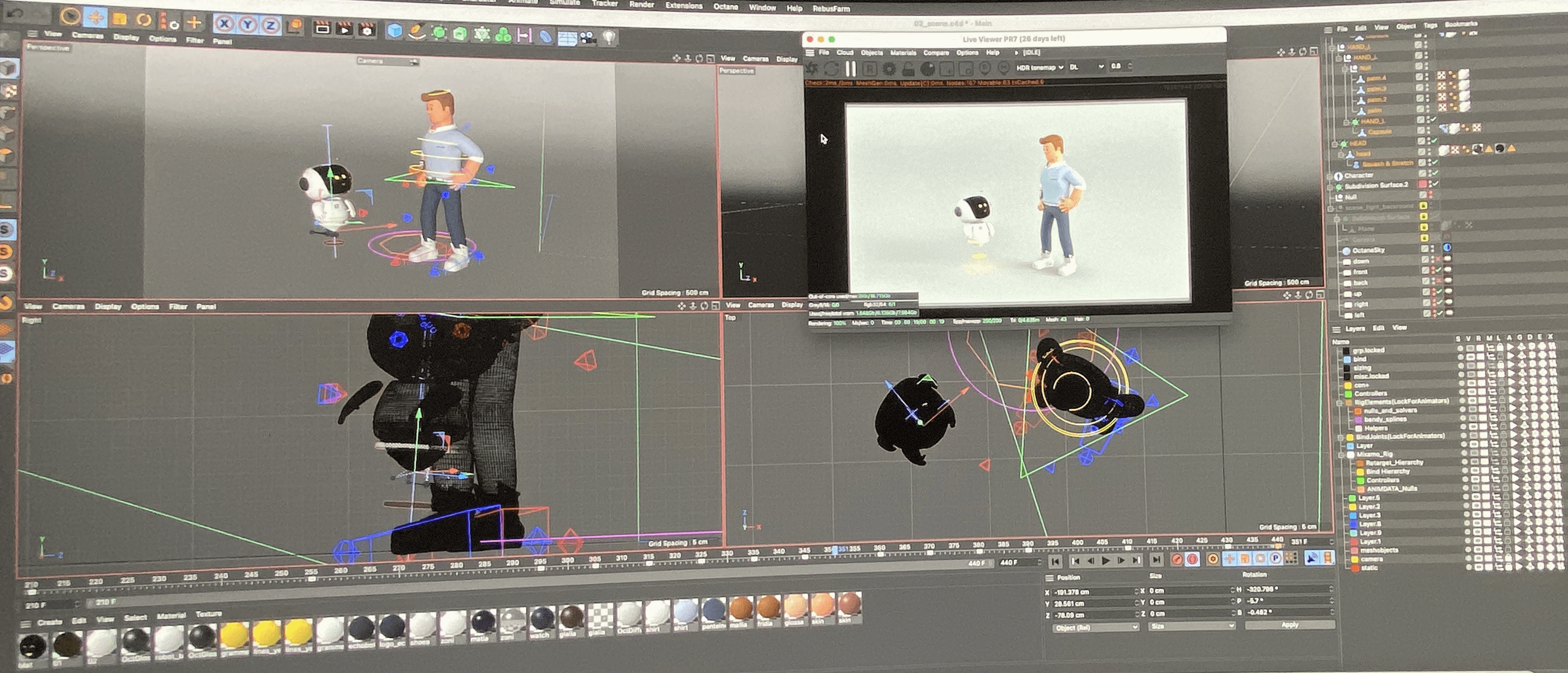The width and height of the screenshot is (1568, 673).
Task: Open Filter menu in Perspective viewport
Action: pos(195,40)
